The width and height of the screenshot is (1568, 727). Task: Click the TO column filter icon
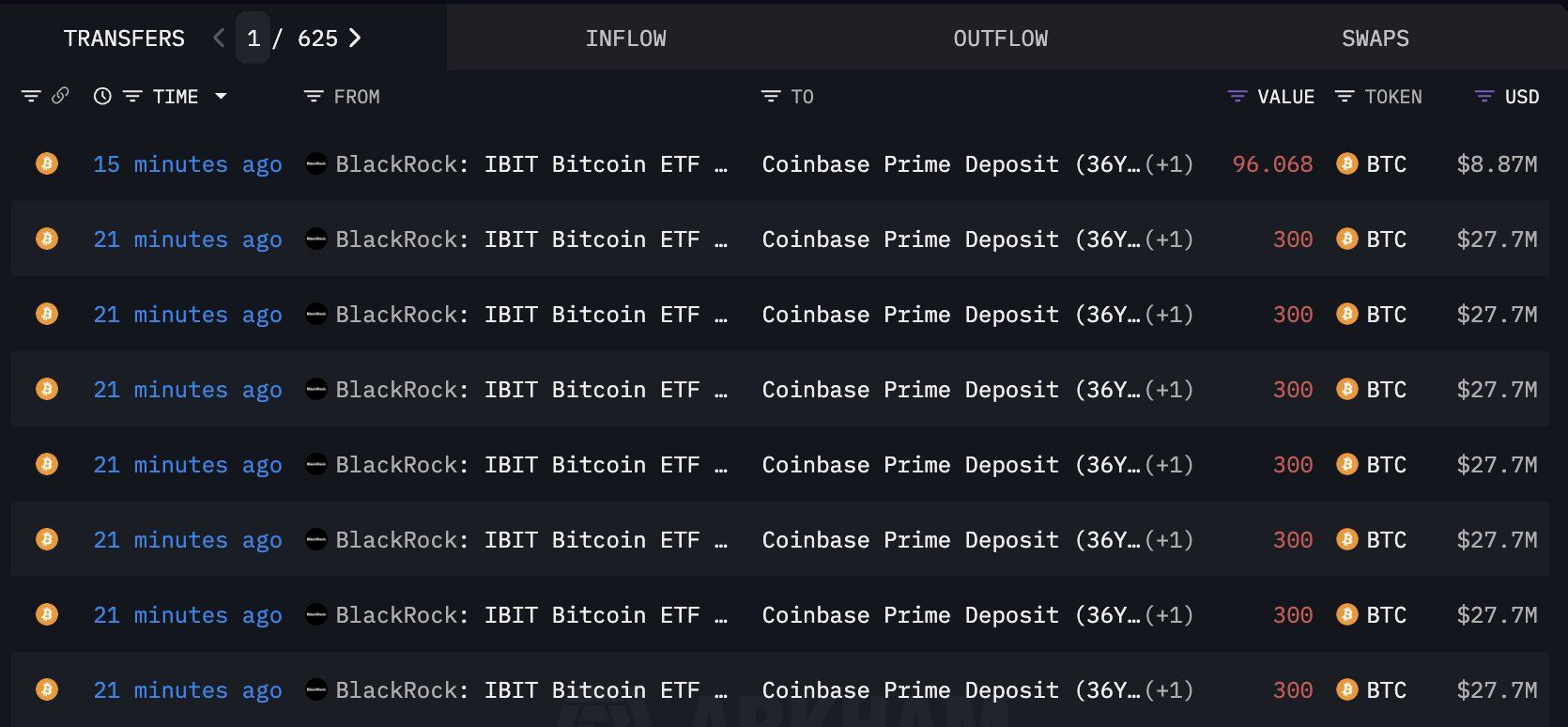coord(768,95)
